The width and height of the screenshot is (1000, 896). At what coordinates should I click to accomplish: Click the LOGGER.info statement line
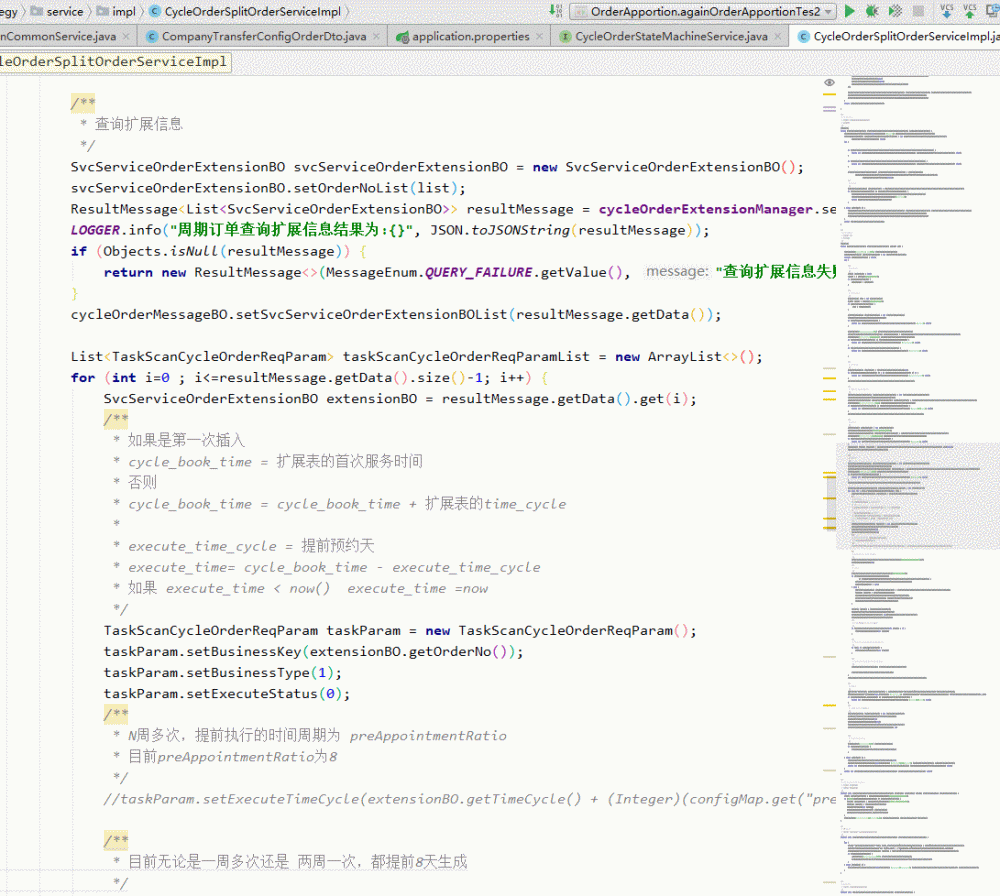(x=390, y=230)
